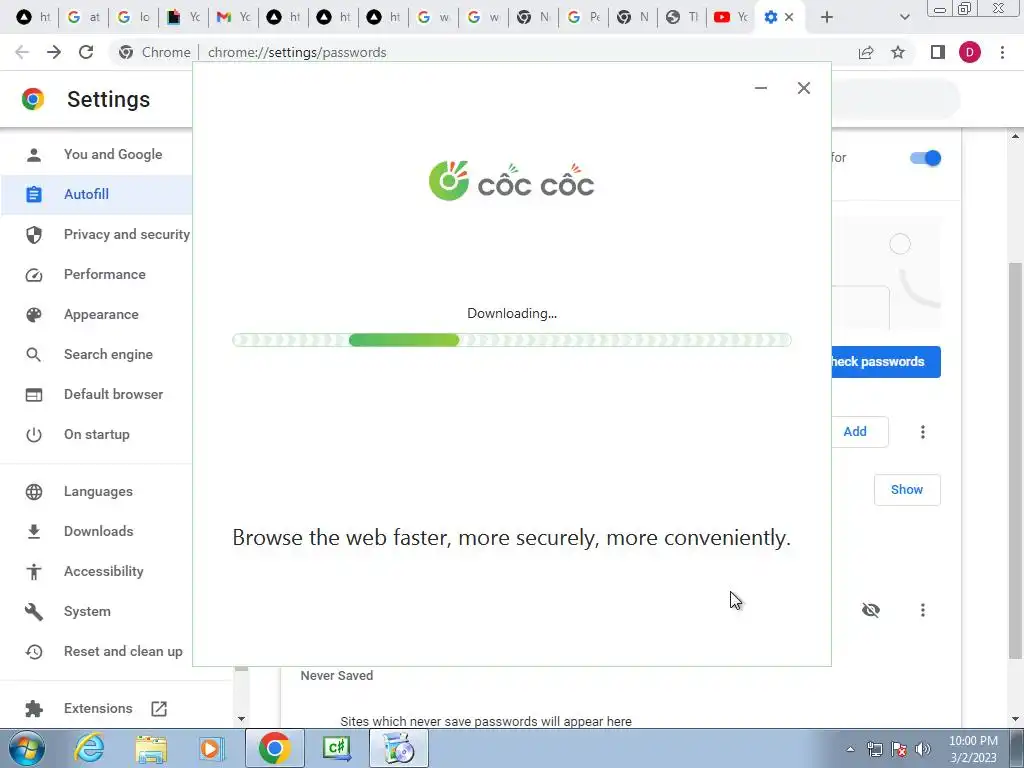The height and width of the screenshot is (768, 1024).
Task: Open Accessibility settings
Action: pyautogui.click(x=103, y=571)
